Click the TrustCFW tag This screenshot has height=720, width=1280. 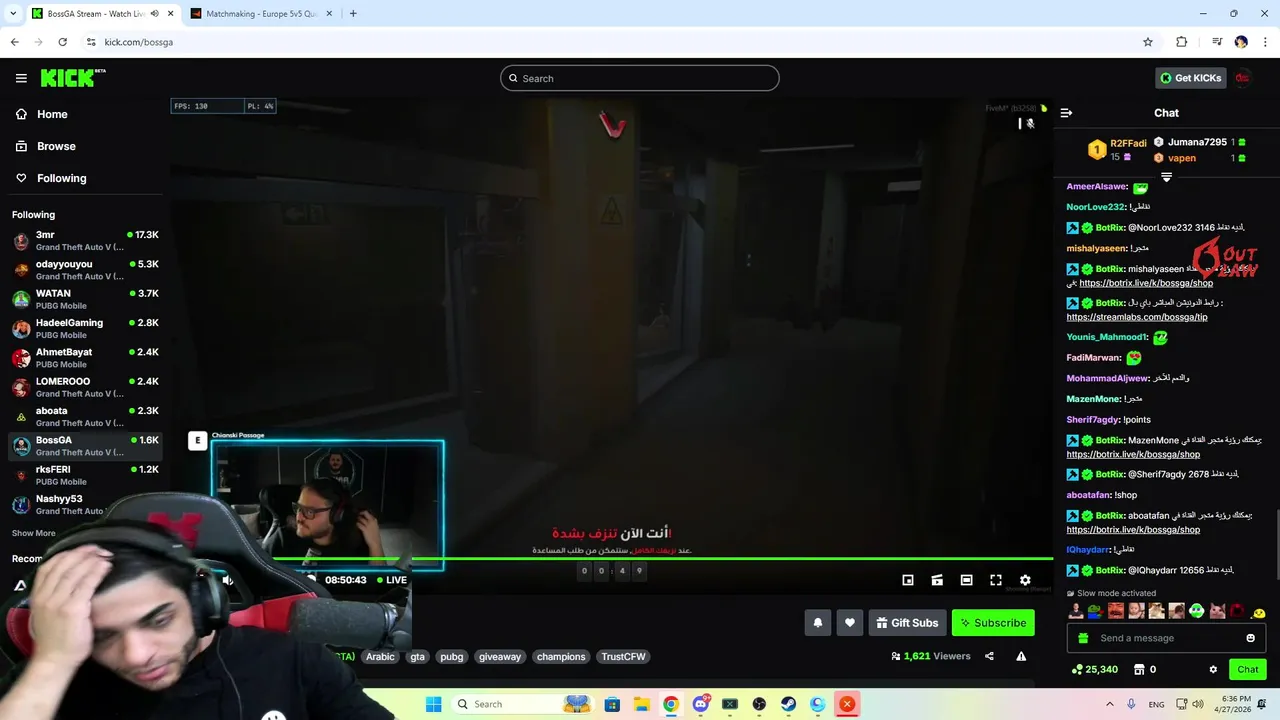(x=623, y=657)
